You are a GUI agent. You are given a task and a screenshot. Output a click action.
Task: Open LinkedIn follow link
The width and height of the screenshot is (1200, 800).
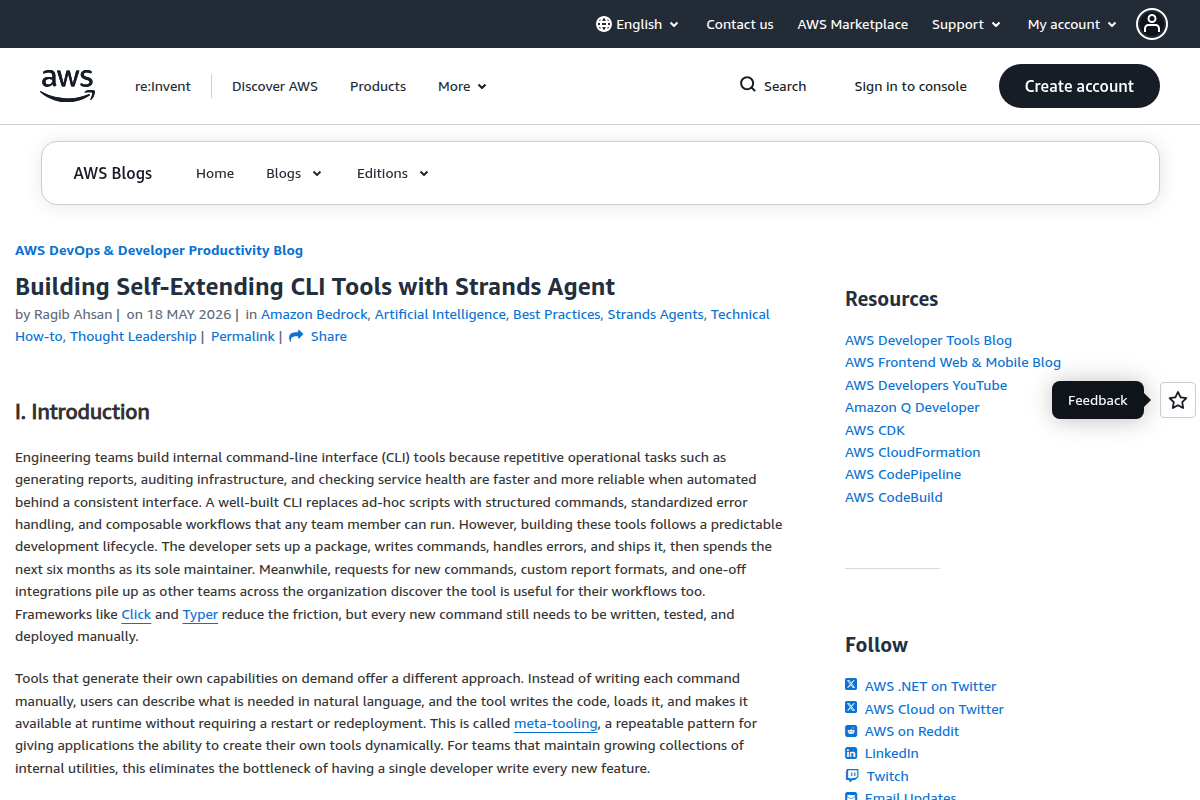[892, 753]
